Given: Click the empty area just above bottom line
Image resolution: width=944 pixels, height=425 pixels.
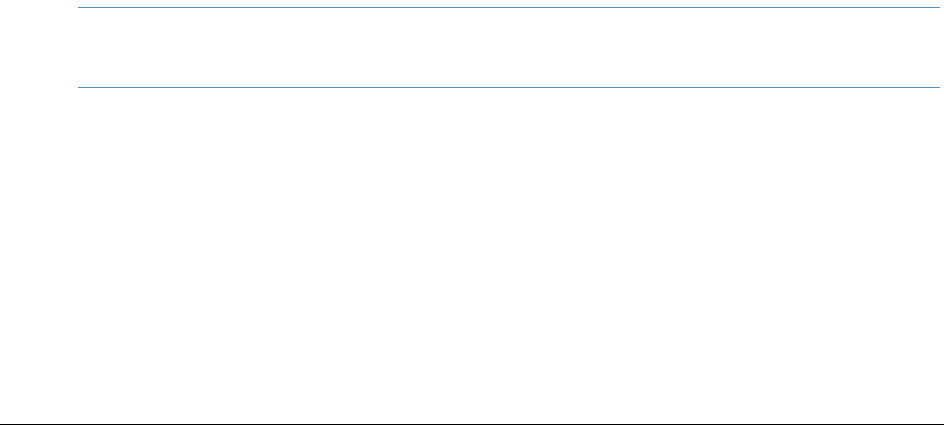Looking at the screenshot, I should pyautogui.click(x=472, y=408).
